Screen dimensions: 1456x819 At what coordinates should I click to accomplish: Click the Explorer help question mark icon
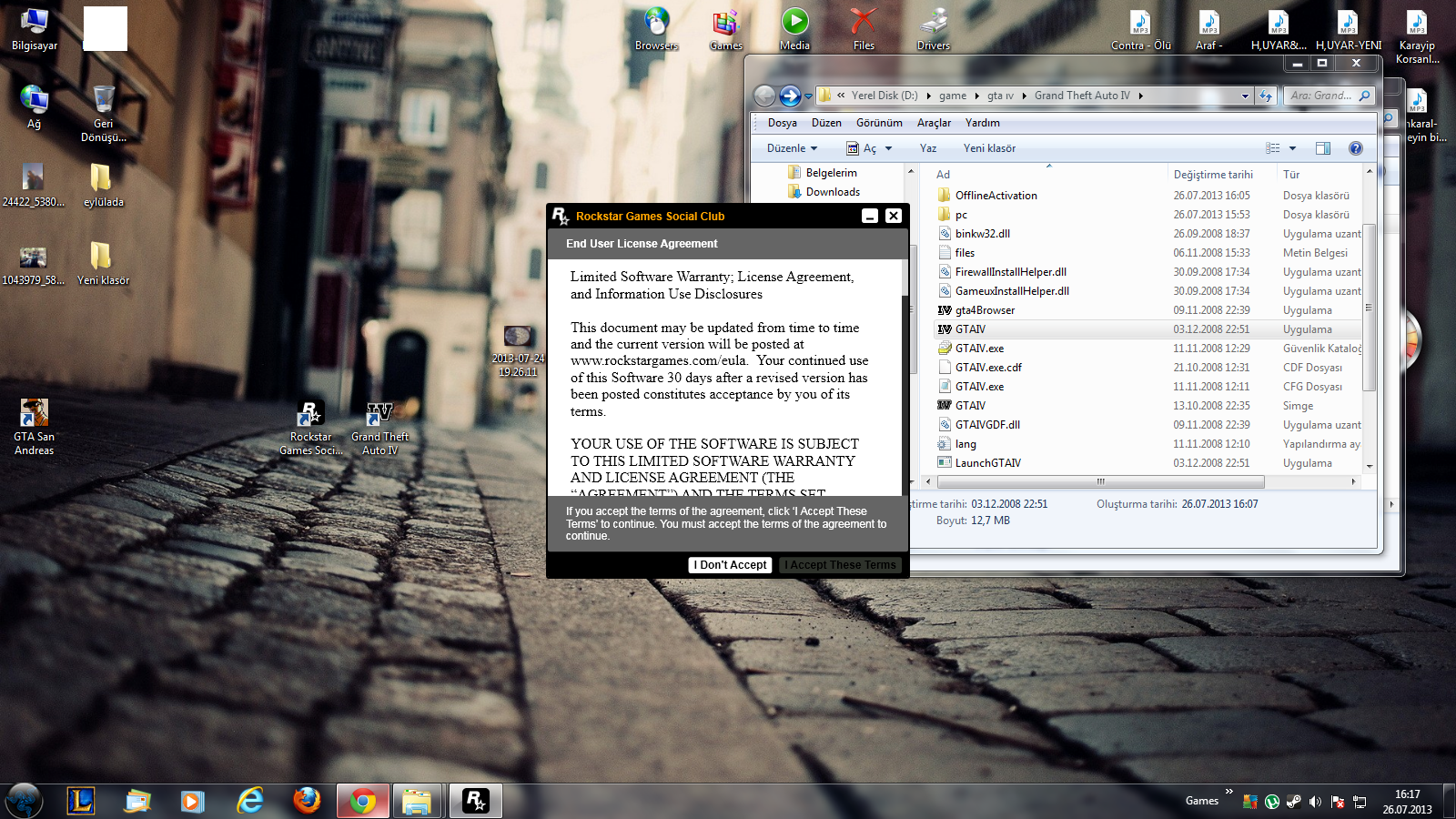pos(1355,148)
